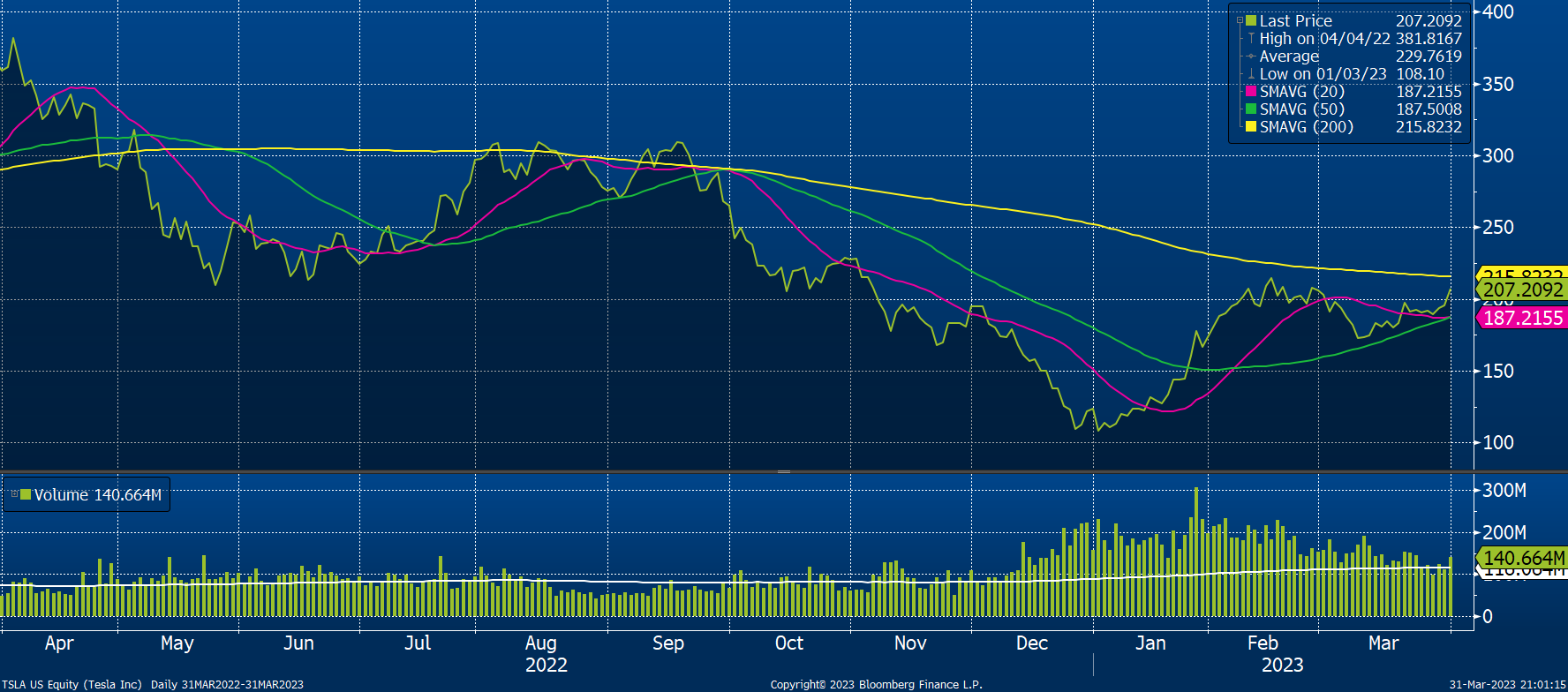This screenshot has width=1568, height=692.
Task: Click the Volume 140.664M legend label
Action: pyautogui.click(x=97, y=494)
